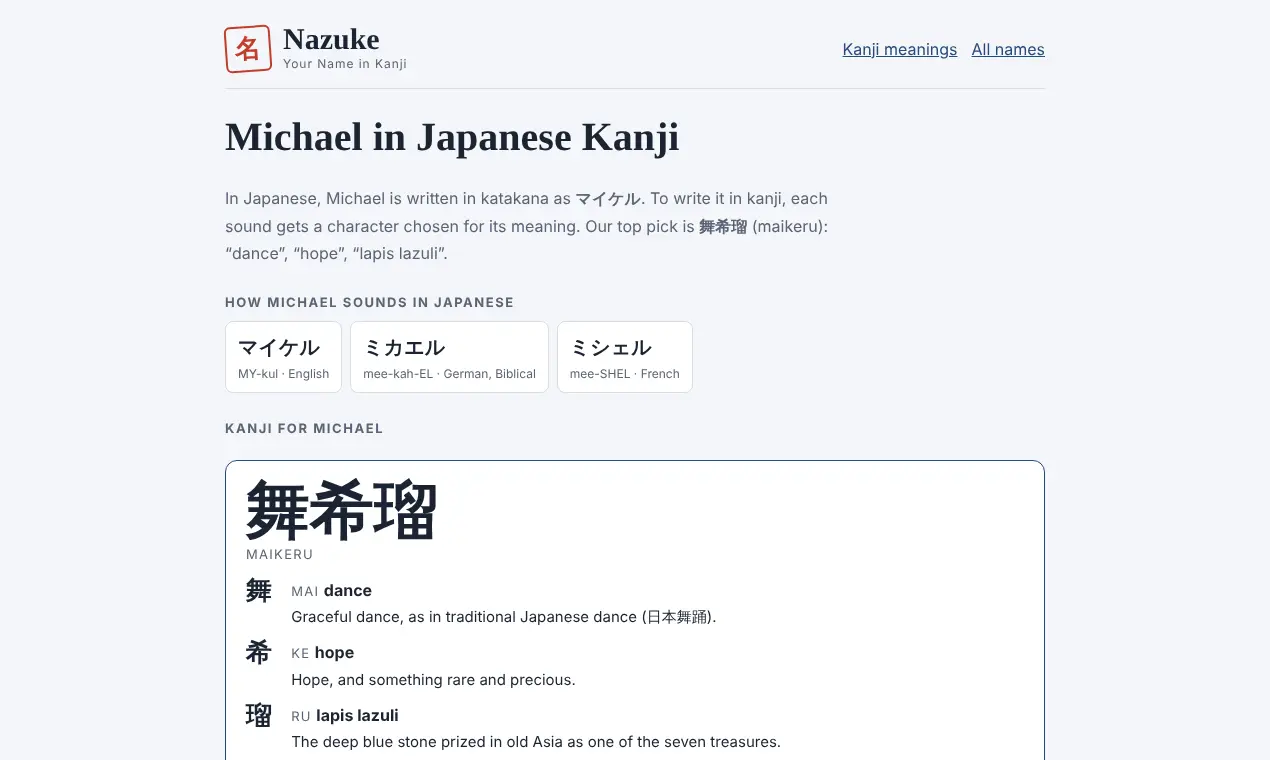Click the Nazuke site title

click(x=331, y=39)
